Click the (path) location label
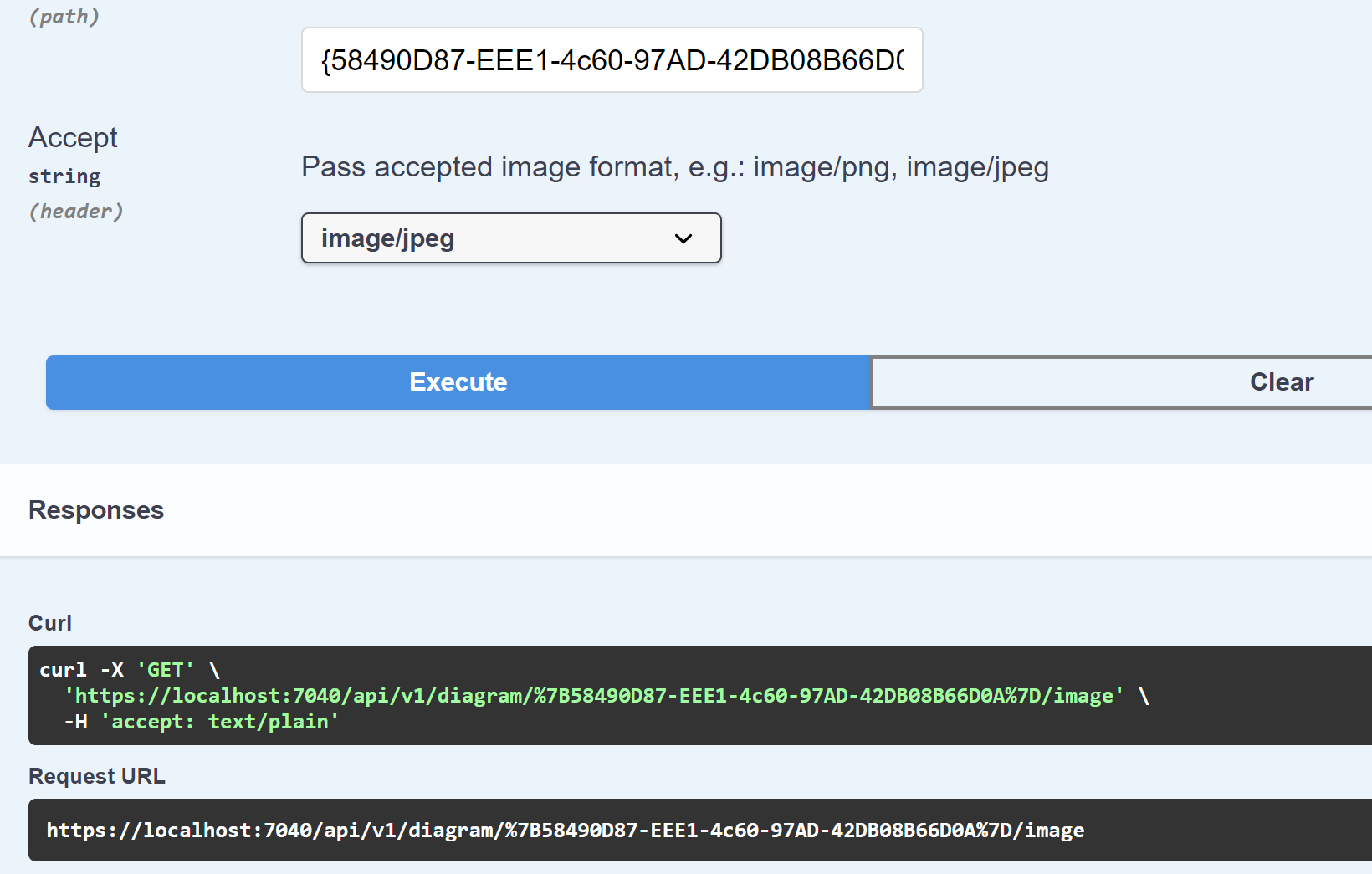 pyautogui.click(x=64, y=17)
